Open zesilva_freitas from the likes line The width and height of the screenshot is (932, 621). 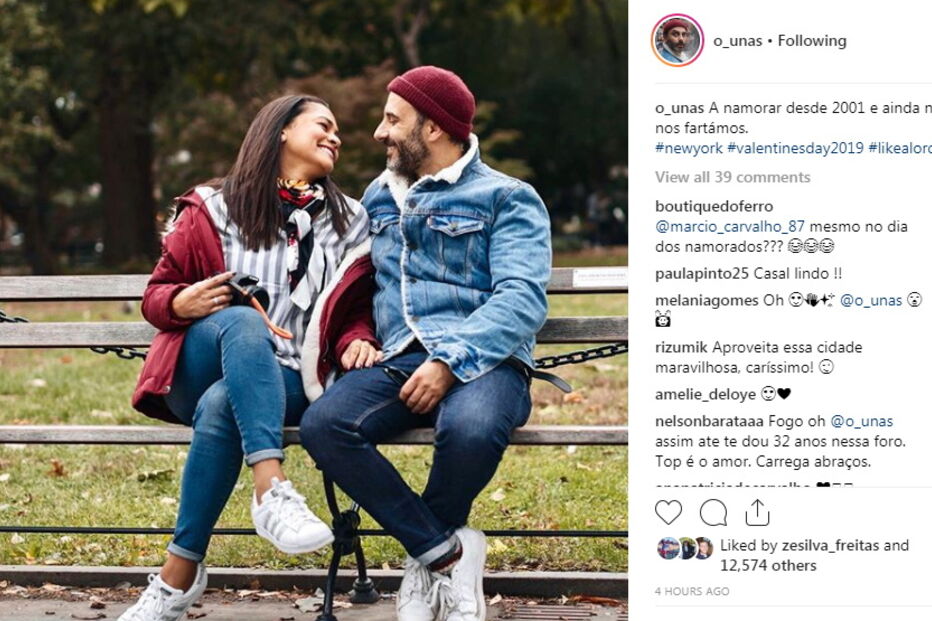(x=830, y=546)
